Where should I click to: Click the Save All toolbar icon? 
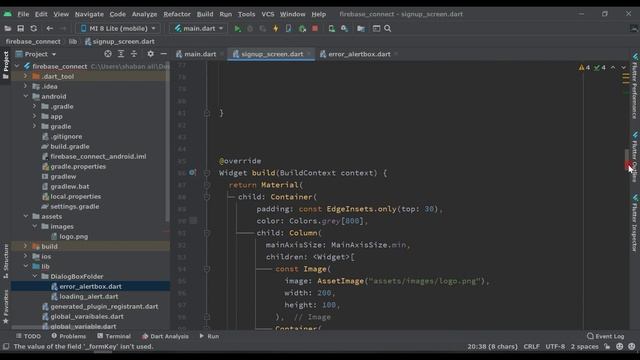(20, 29)
